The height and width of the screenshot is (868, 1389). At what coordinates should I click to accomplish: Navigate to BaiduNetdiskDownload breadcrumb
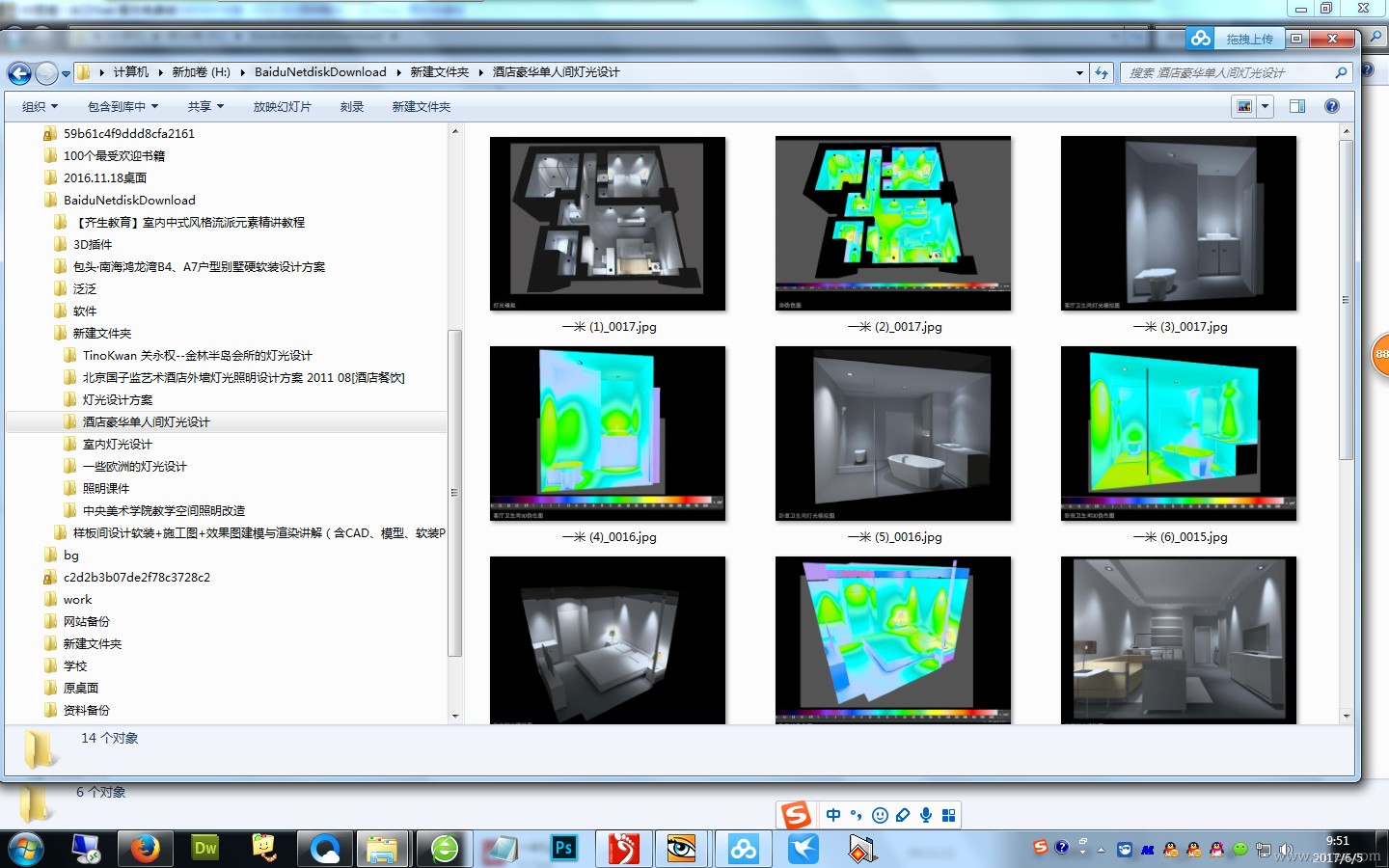pyautogui.click(x=320, y=72)
